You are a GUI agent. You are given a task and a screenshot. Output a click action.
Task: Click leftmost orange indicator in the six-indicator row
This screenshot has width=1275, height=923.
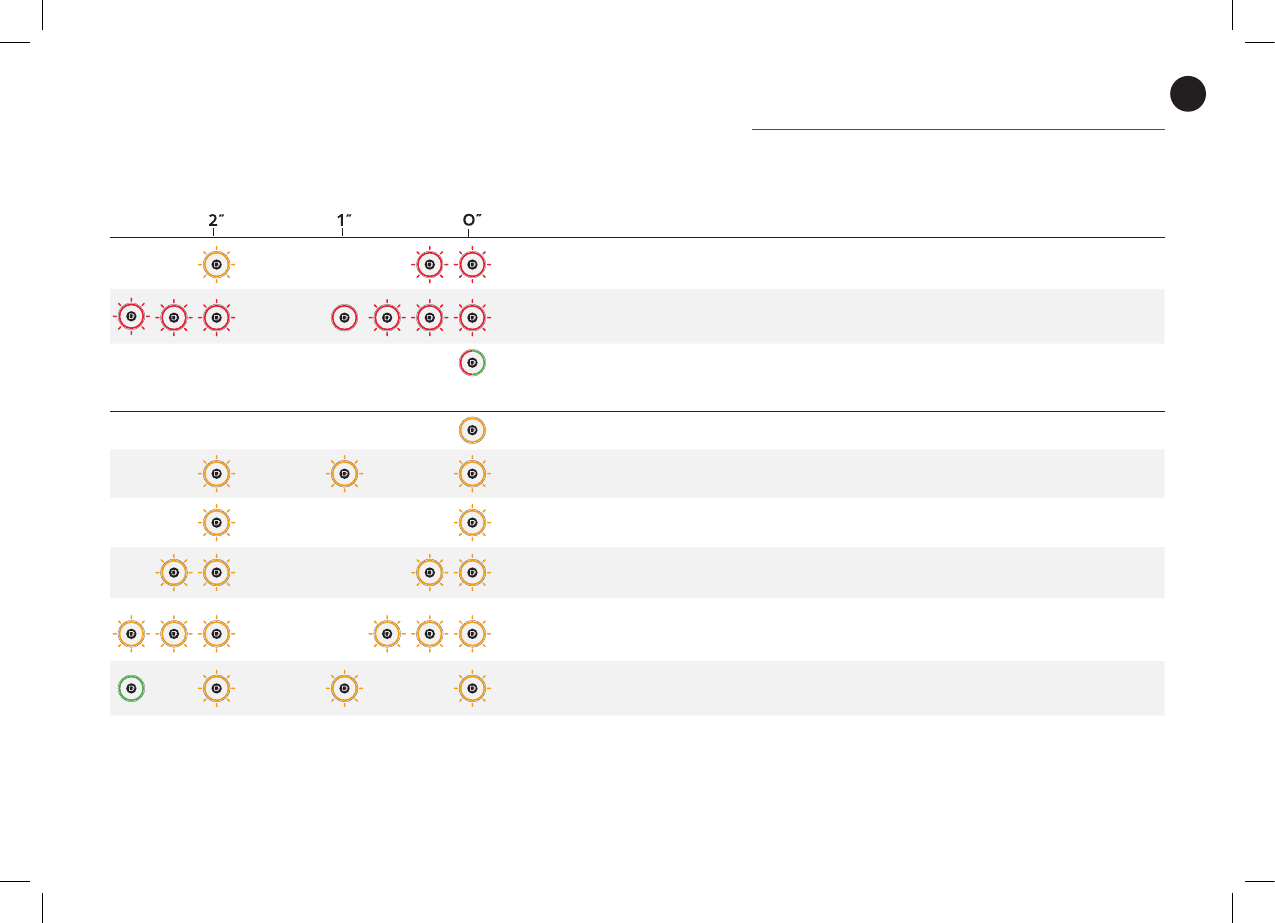(130, 634)
